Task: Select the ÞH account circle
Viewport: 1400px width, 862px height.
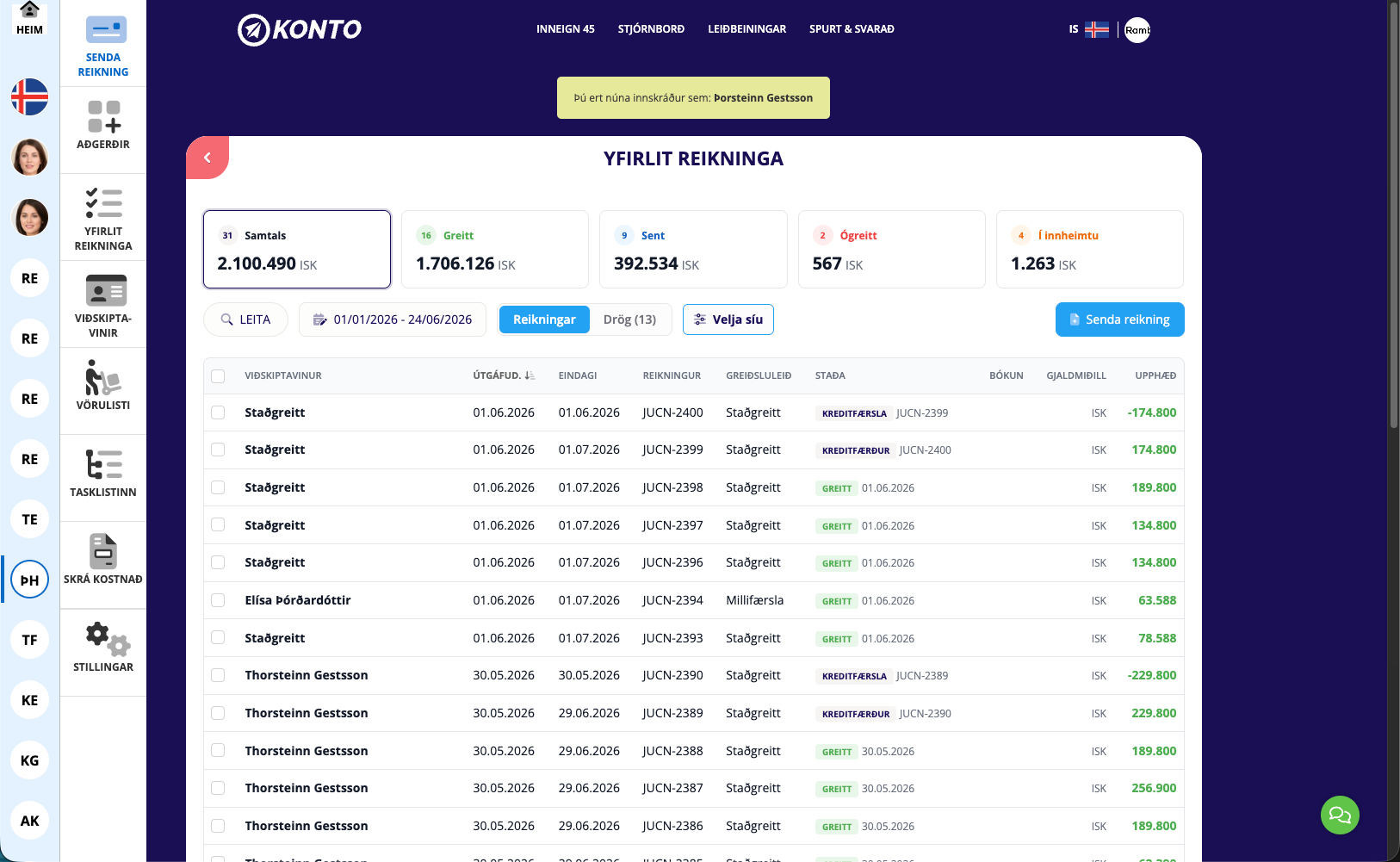Action: (29, 580)
